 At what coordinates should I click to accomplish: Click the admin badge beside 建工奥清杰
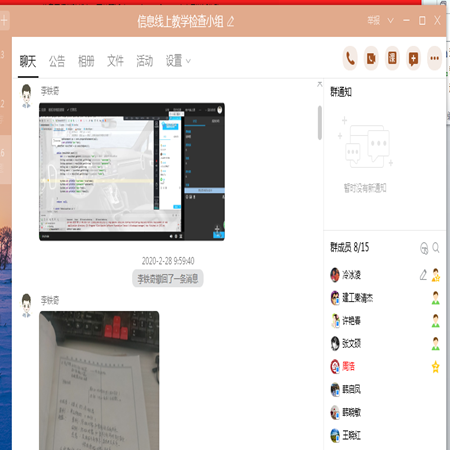tap(436, 298)
